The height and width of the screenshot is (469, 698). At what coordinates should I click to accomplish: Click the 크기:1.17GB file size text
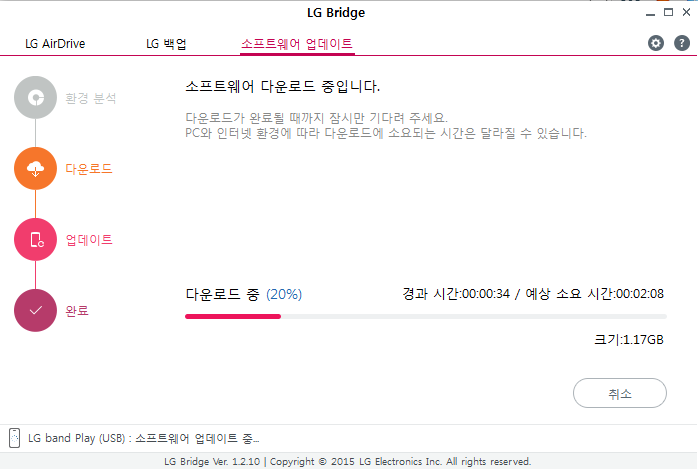pos(629,340)
